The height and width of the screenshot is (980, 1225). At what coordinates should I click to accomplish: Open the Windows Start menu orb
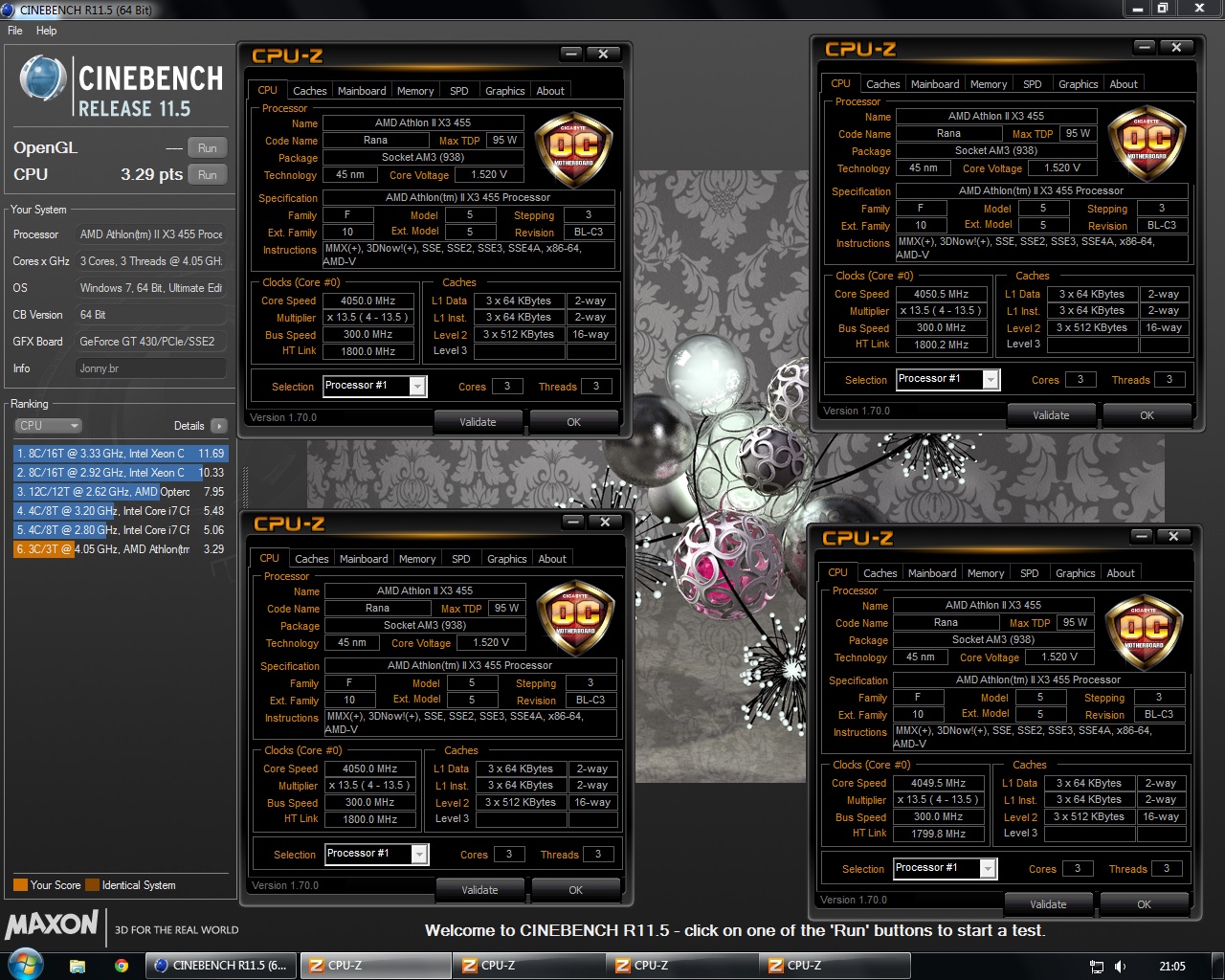coord(25,965)
